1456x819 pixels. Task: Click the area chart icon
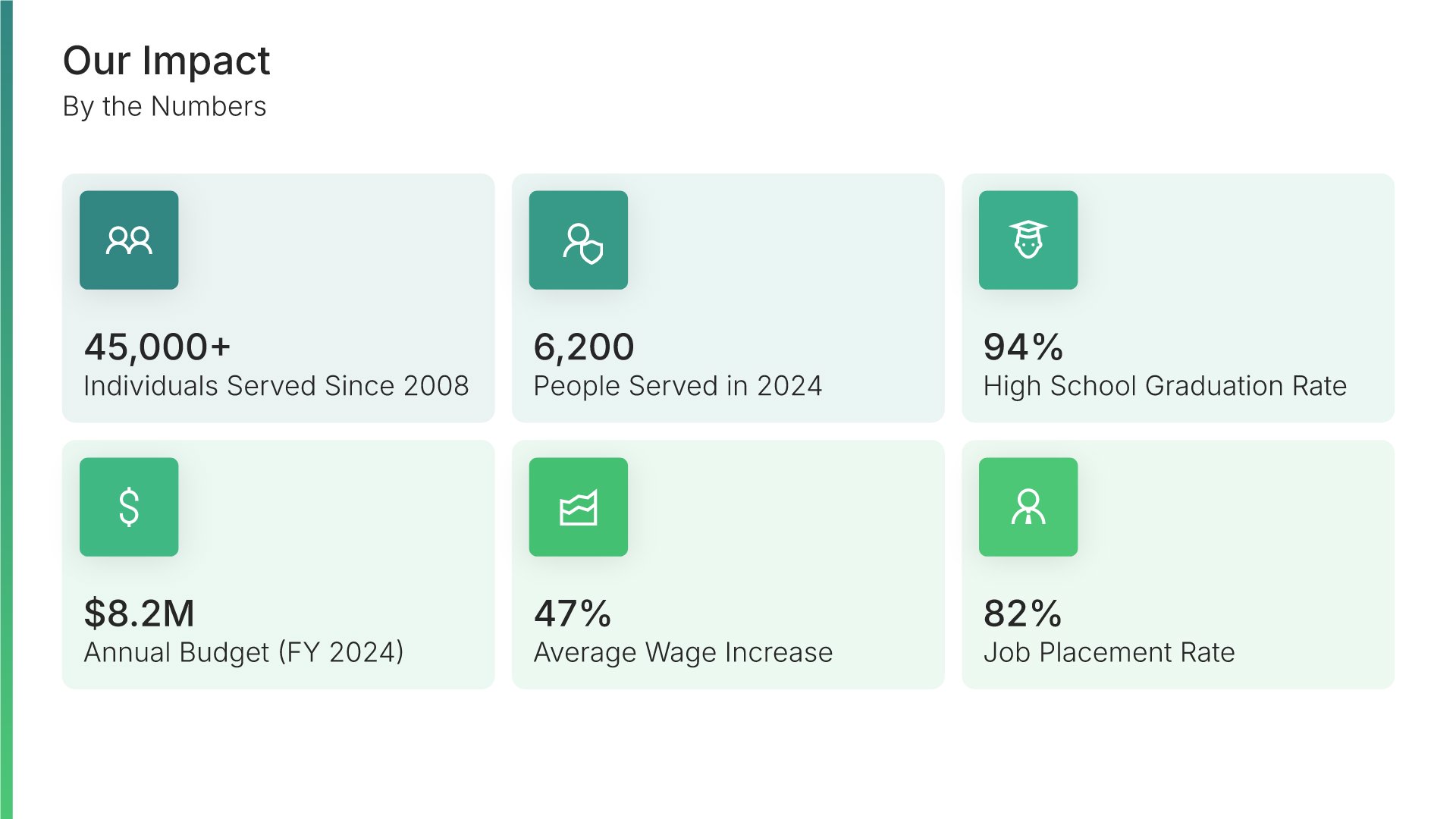(579, 507)
